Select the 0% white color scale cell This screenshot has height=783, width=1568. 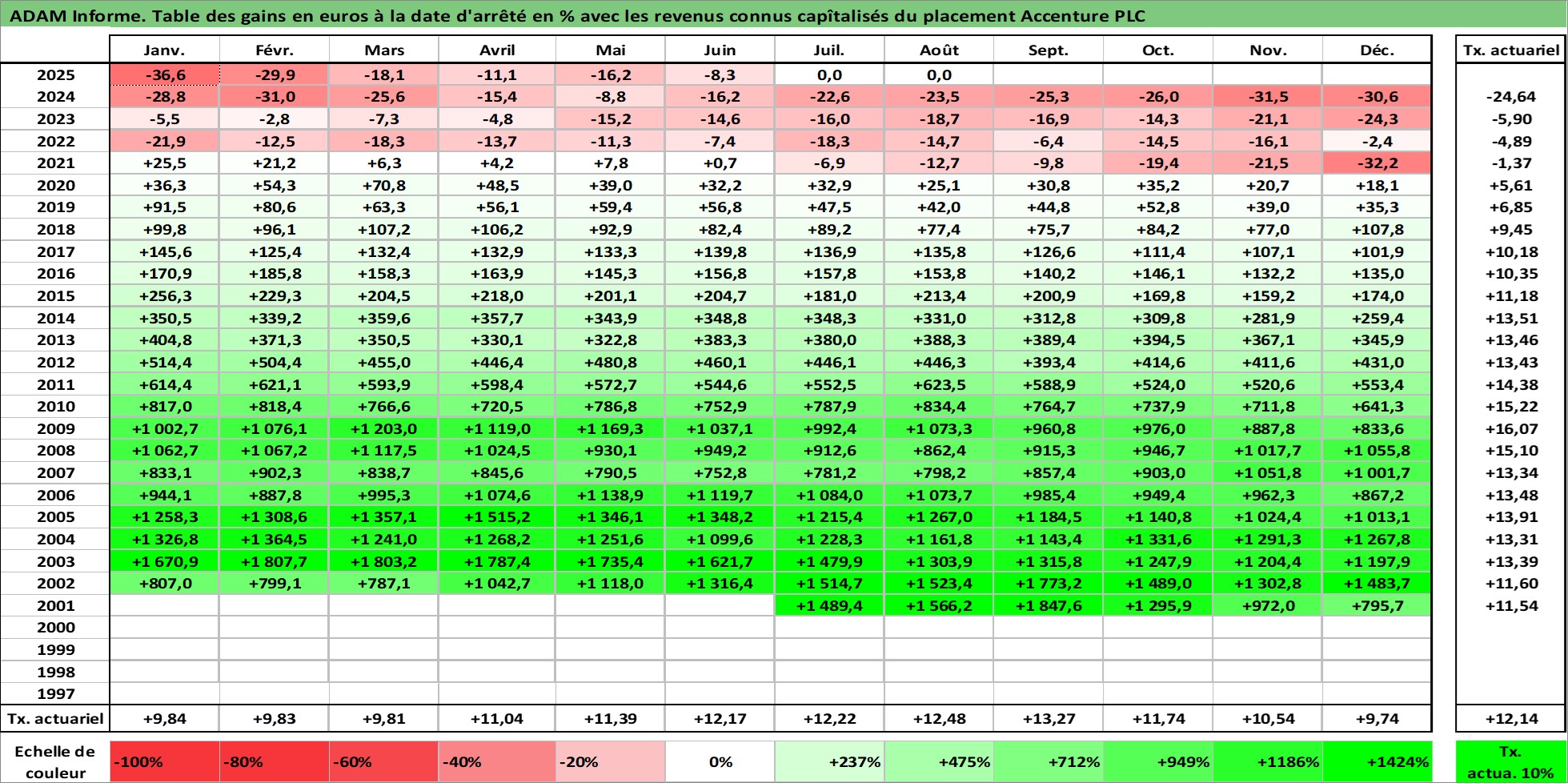point(720,761)
